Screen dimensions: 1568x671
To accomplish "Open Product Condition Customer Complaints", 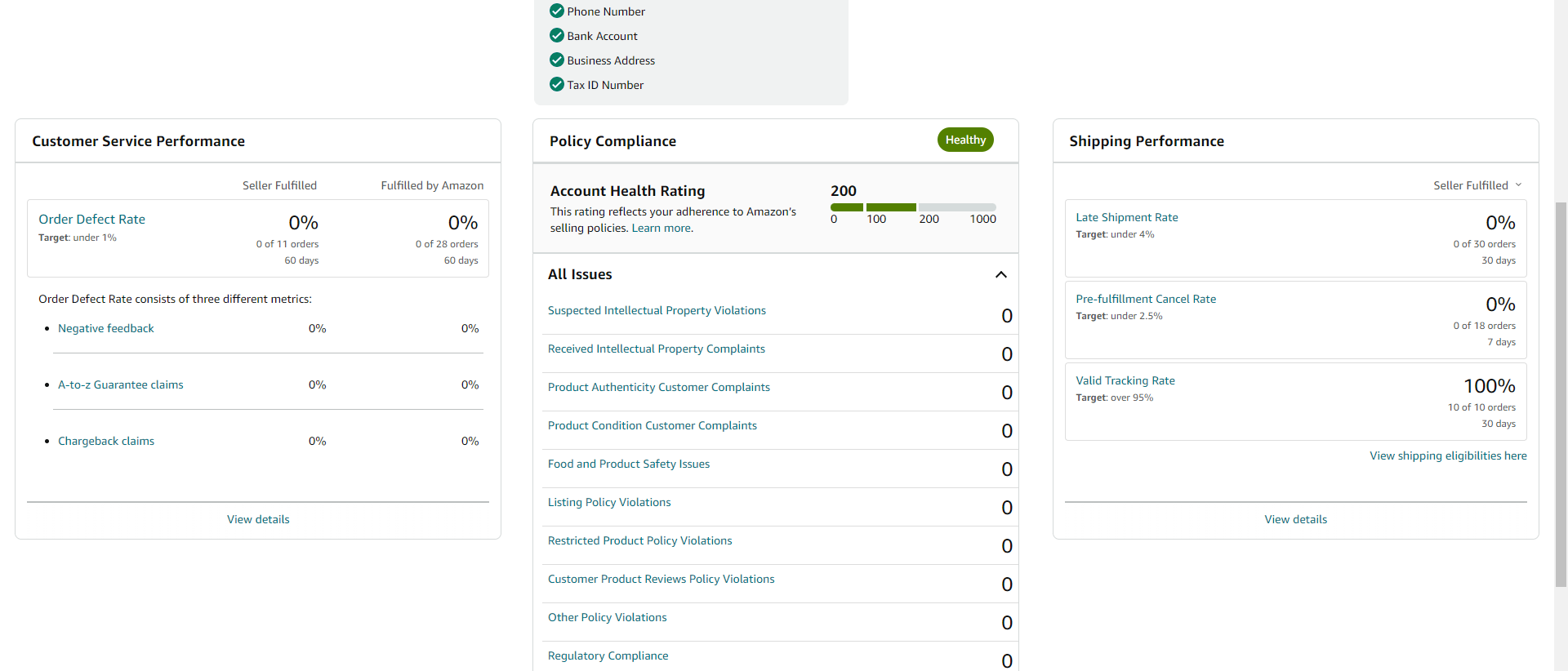I will tap(652, 425).
